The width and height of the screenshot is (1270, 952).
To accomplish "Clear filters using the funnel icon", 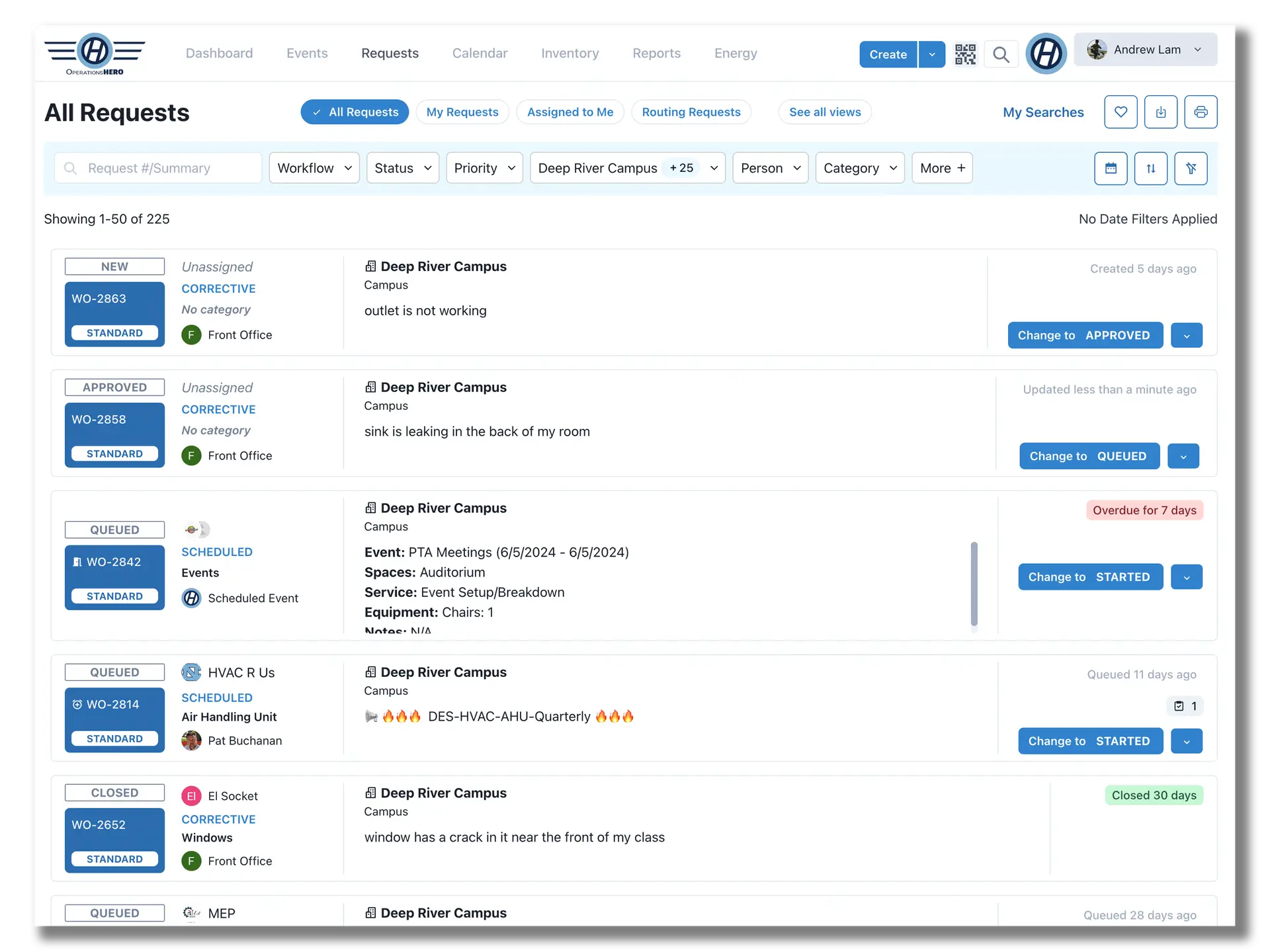I will (x=1191, y=169).
